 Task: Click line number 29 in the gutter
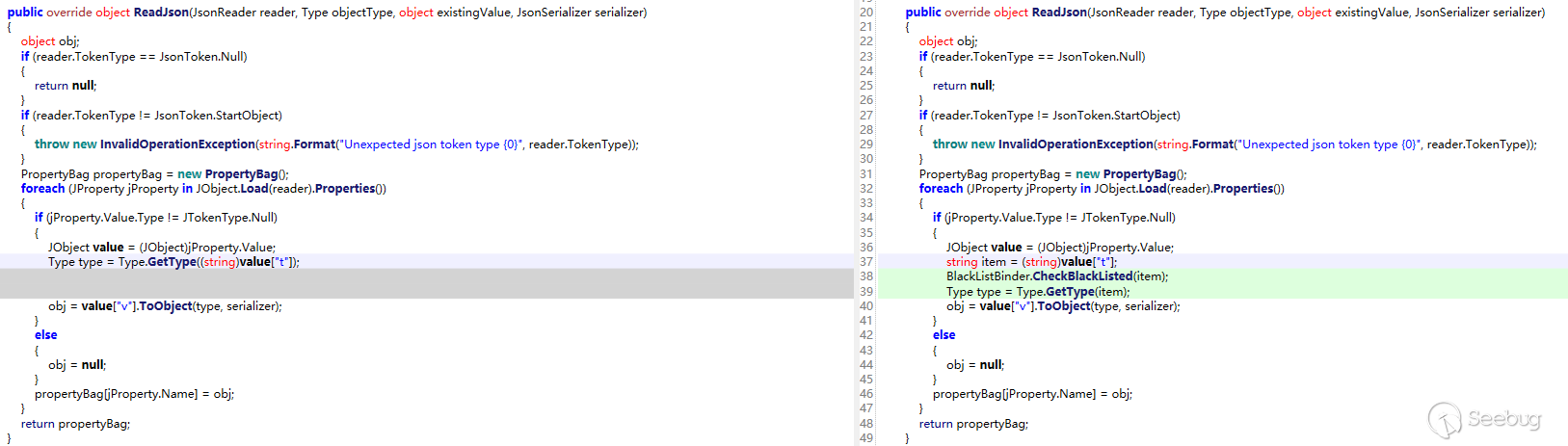coord(865,144)
